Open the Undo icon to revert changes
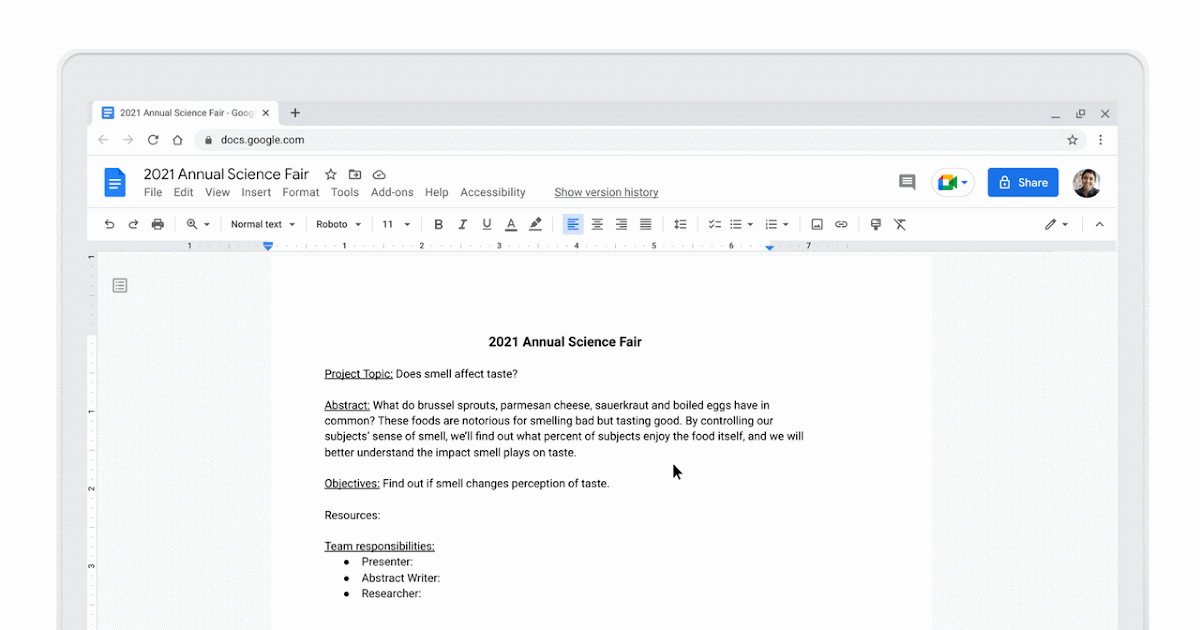The width and height of the screenshot is (1200, 630). pos(109,224)
